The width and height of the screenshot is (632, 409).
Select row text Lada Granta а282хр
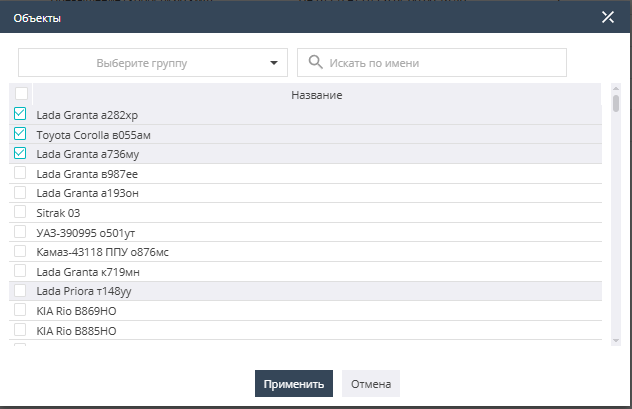point(87,115)
